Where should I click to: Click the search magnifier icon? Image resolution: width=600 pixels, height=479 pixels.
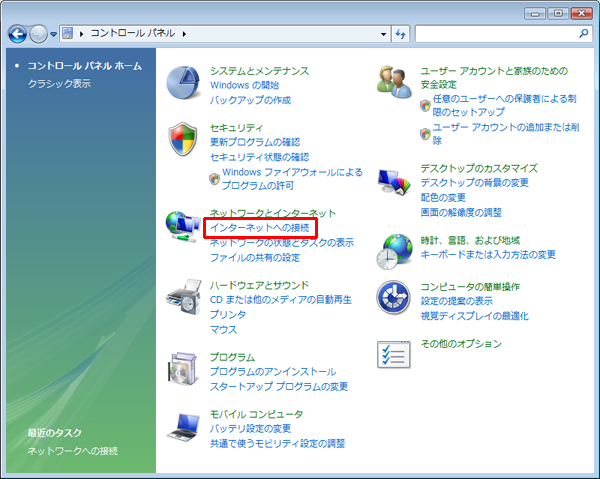point(584,34)
